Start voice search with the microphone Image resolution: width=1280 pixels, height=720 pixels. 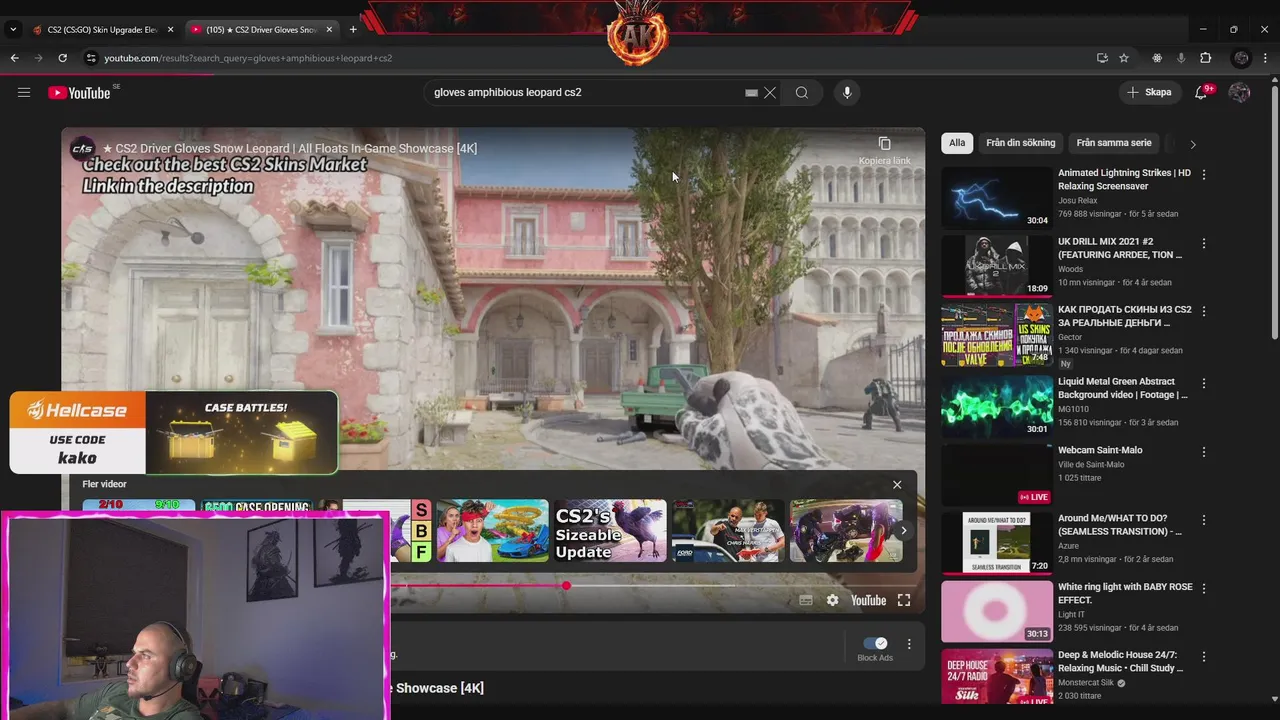847,93
